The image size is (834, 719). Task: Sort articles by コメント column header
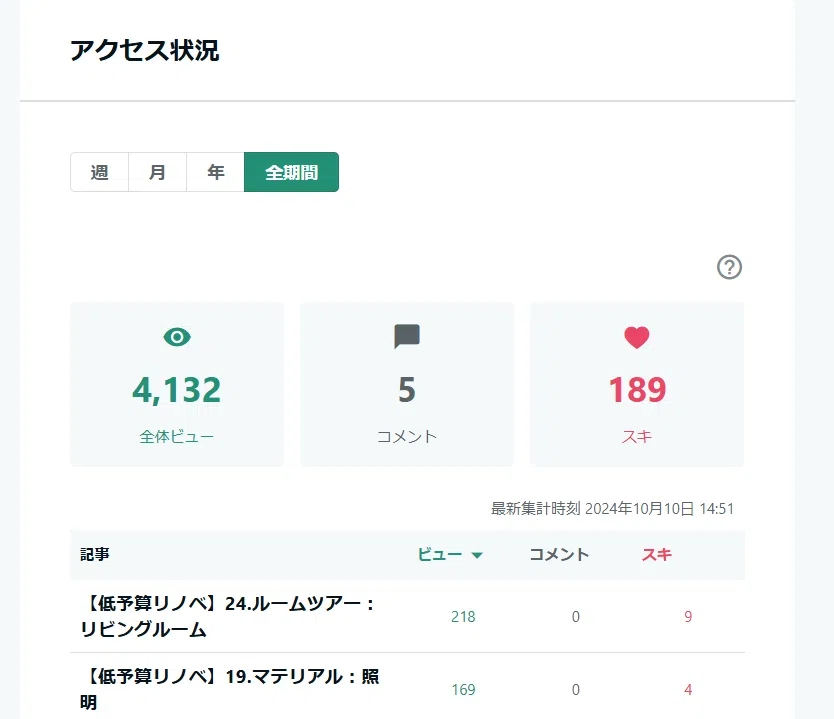click(x=560, y=555)
